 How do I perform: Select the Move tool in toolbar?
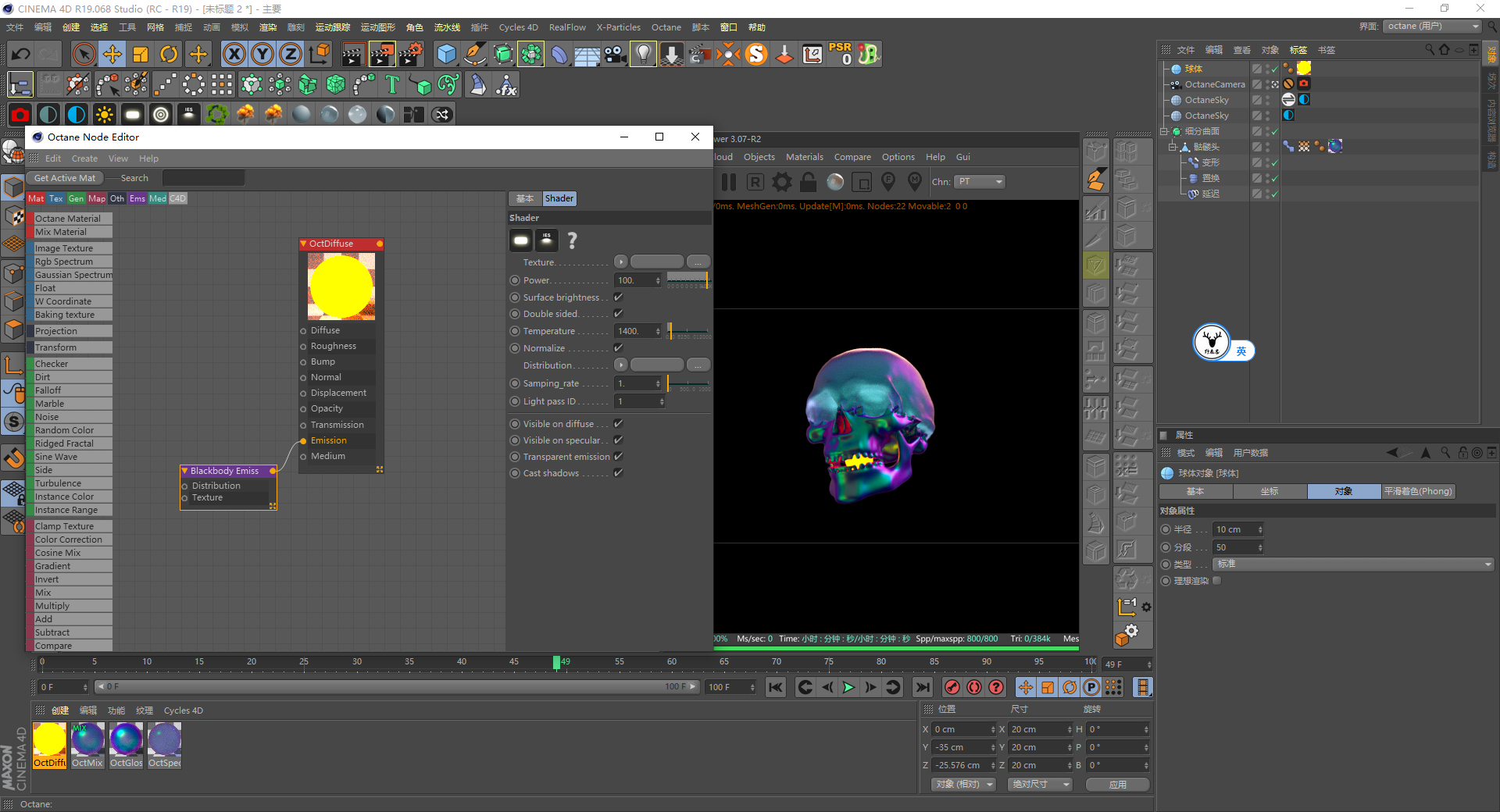pyautogui.click(x=112, y=54)
